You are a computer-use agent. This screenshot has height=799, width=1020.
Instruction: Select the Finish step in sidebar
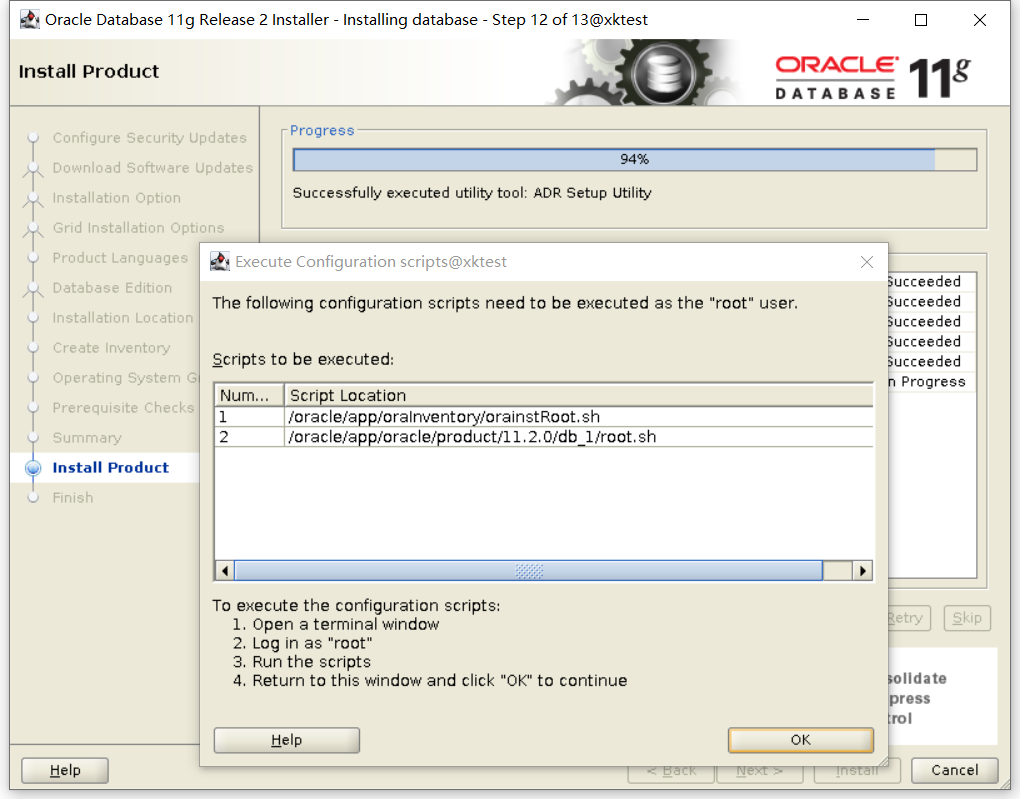pyautogui.click(x=73, y=498)
